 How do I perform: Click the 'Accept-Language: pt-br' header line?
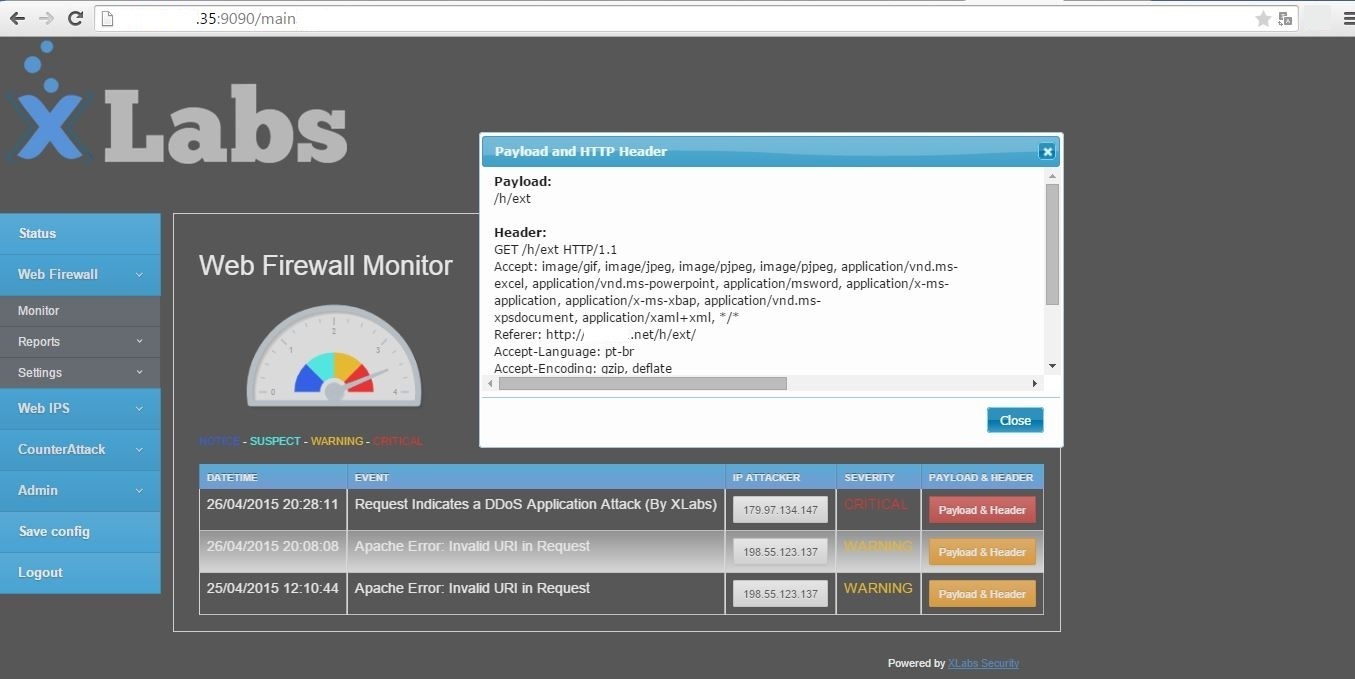[564, 352]
